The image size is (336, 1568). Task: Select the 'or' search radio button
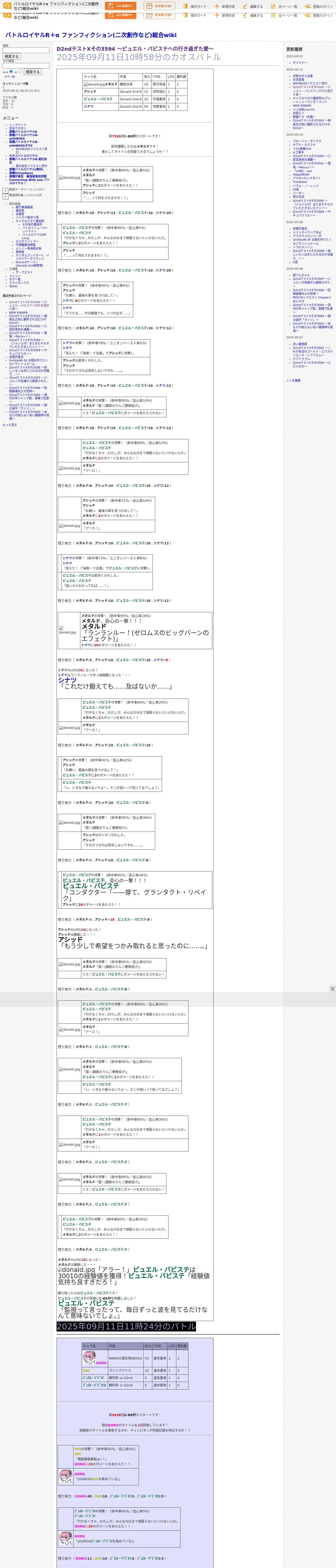[20, 71]
